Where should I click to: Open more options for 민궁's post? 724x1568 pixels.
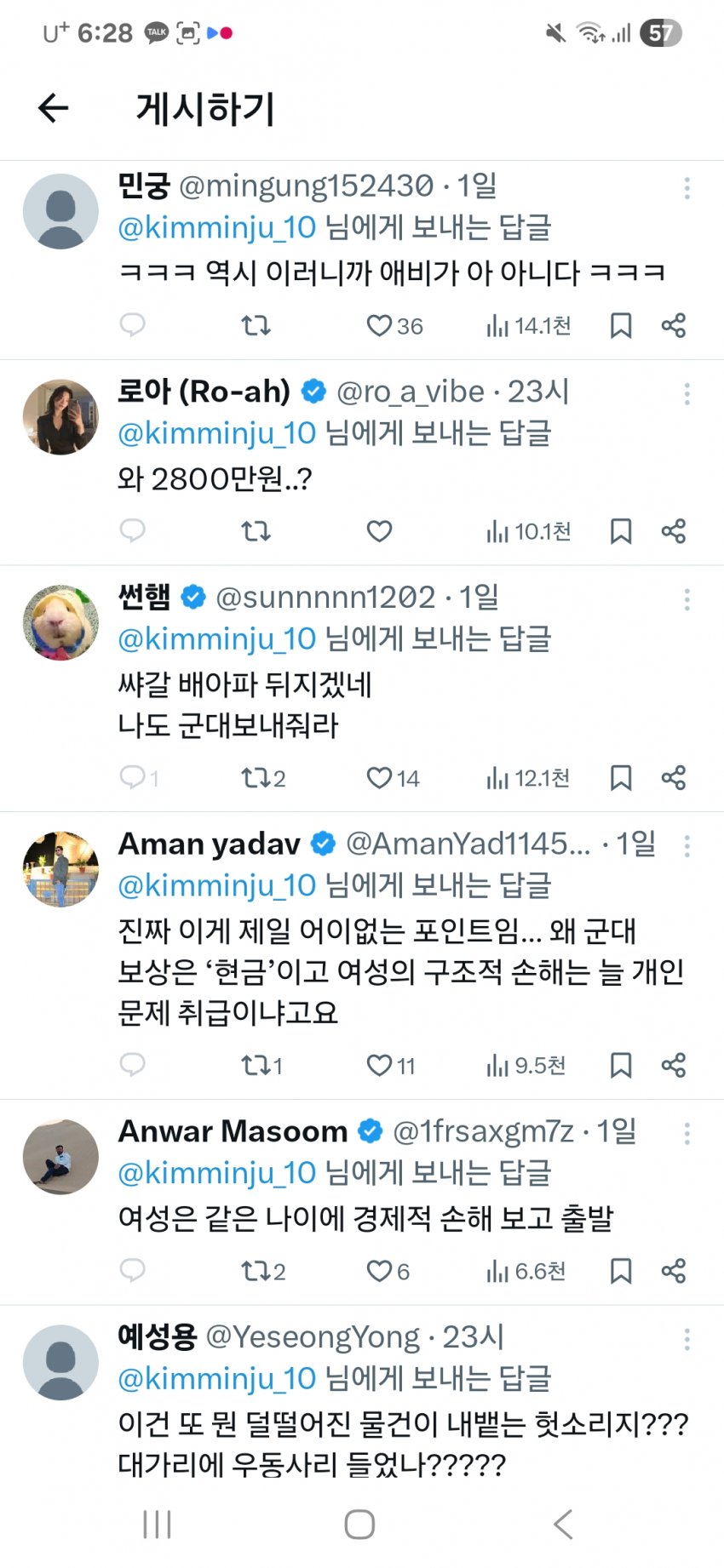click(x=687, y=188)
